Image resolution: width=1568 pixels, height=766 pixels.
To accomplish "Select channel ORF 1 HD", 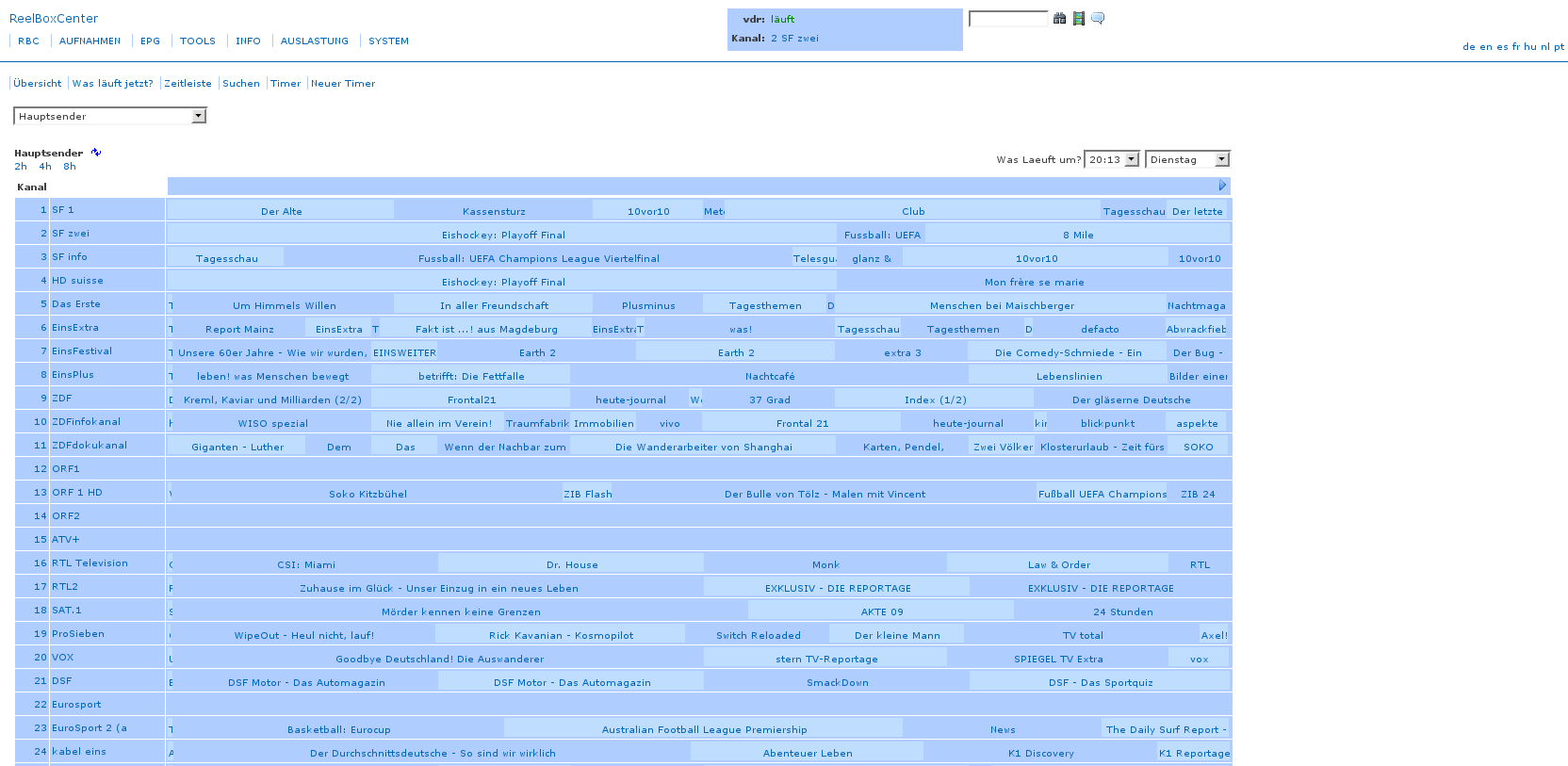I will 77,493.
